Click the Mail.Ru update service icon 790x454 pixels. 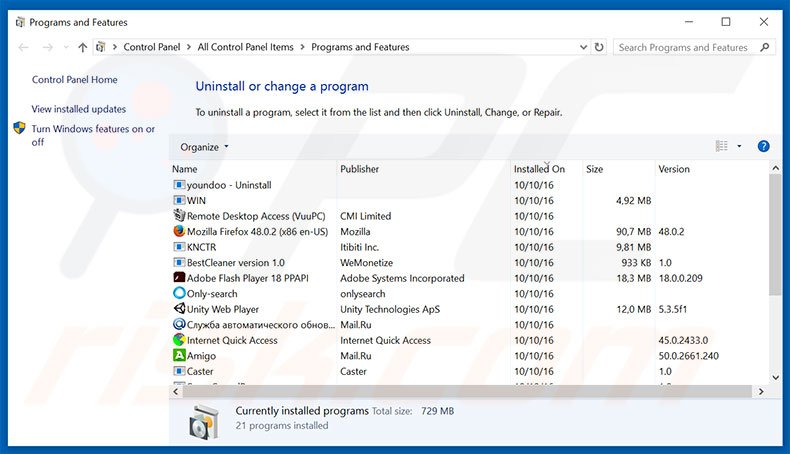click(179, 325)
